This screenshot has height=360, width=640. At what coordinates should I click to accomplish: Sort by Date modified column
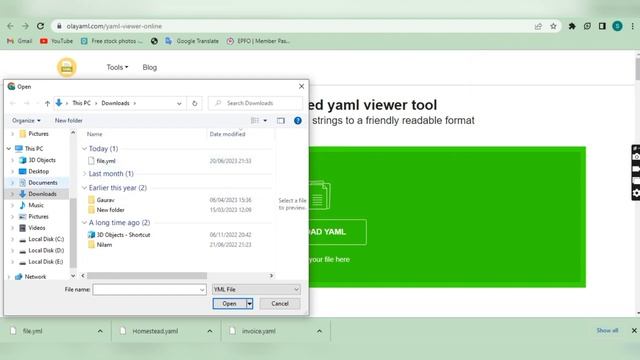(x=227, y=134)
